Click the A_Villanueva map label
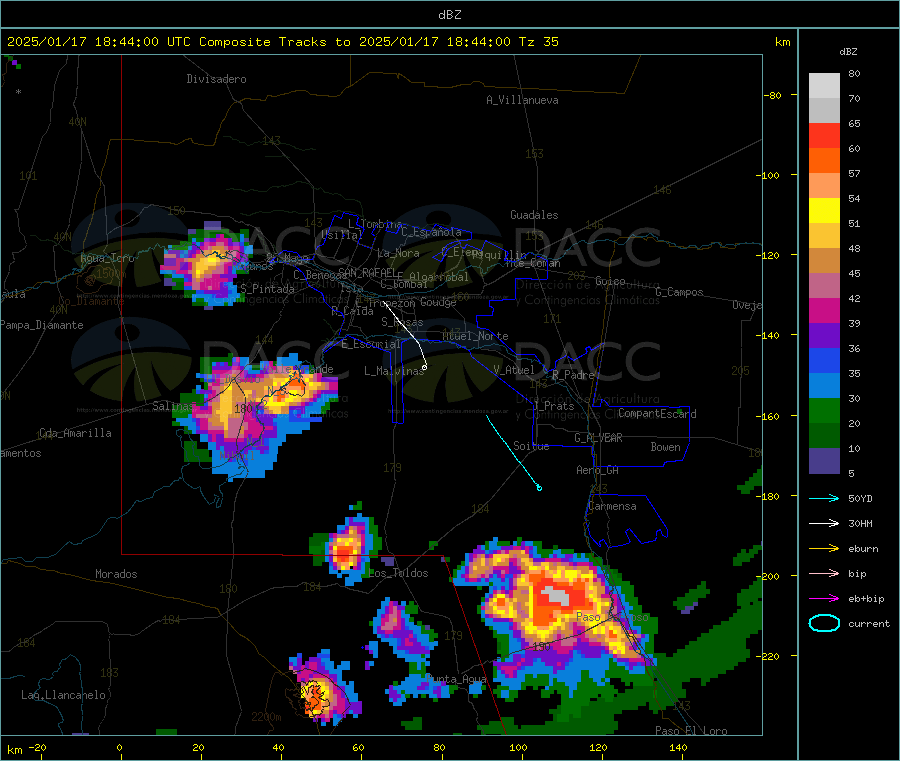This screenshot has width=900, height=761. coord(522,100)
